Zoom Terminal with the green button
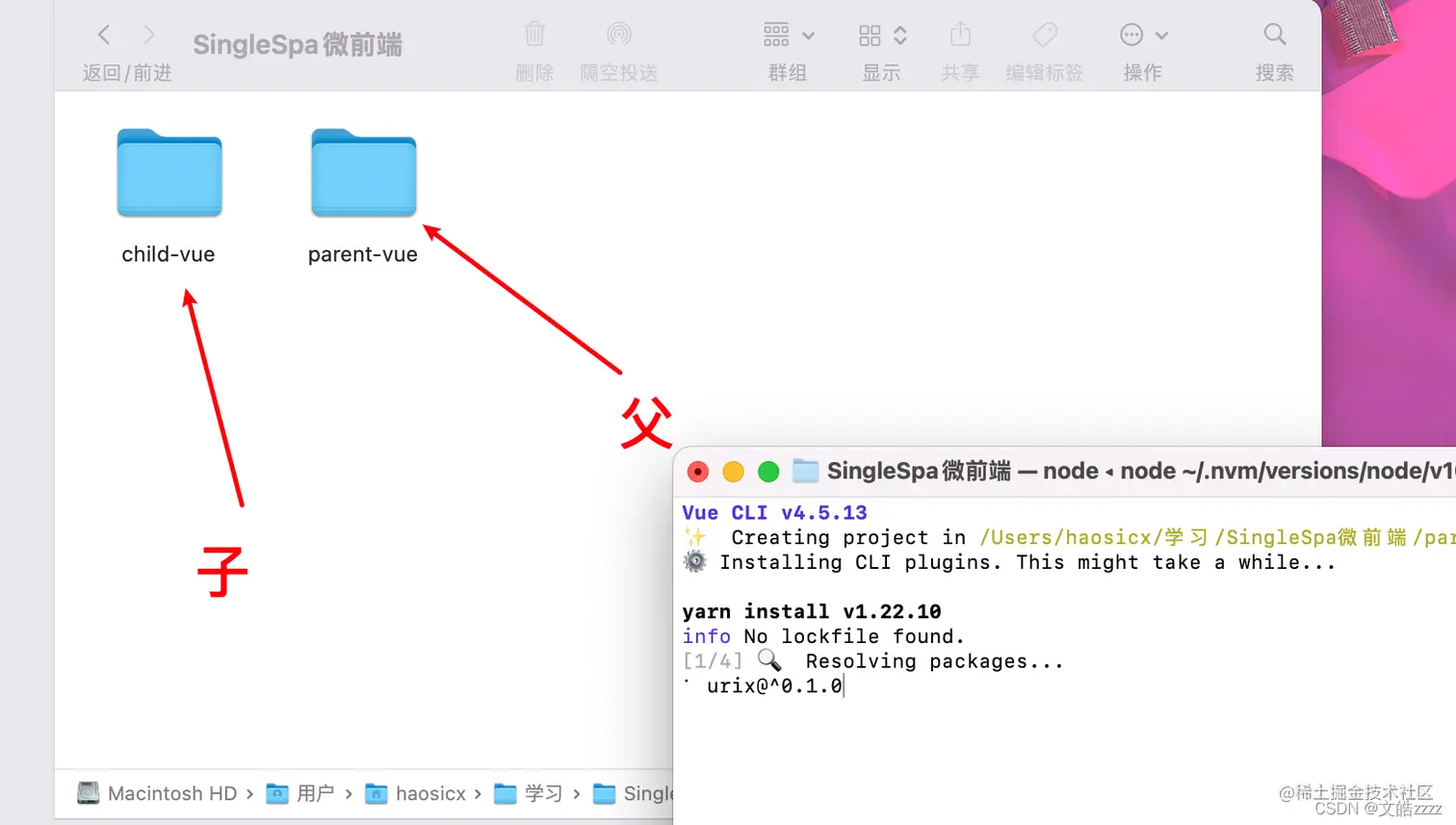Image resolution: width=1456 pixels, height=825 pixels. tap(768, 472)
